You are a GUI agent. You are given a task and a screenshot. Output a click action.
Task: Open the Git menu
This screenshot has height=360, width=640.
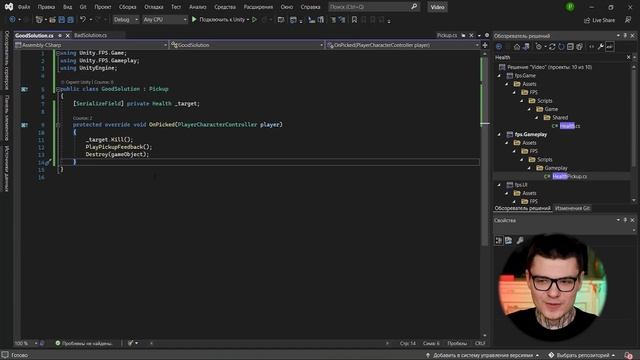click(83, 7)
